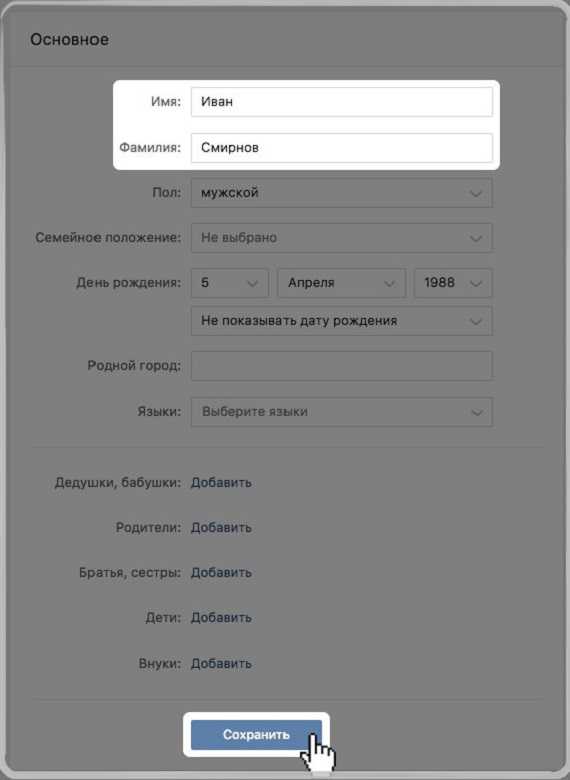The image size is (570, 780).
Task: Open the Пол dropdown showing мужской
Action: pos(342,193)
